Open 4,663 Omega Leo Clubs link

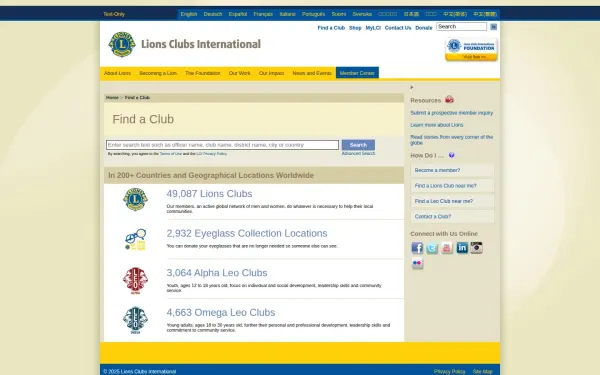[x=221, y=313]
